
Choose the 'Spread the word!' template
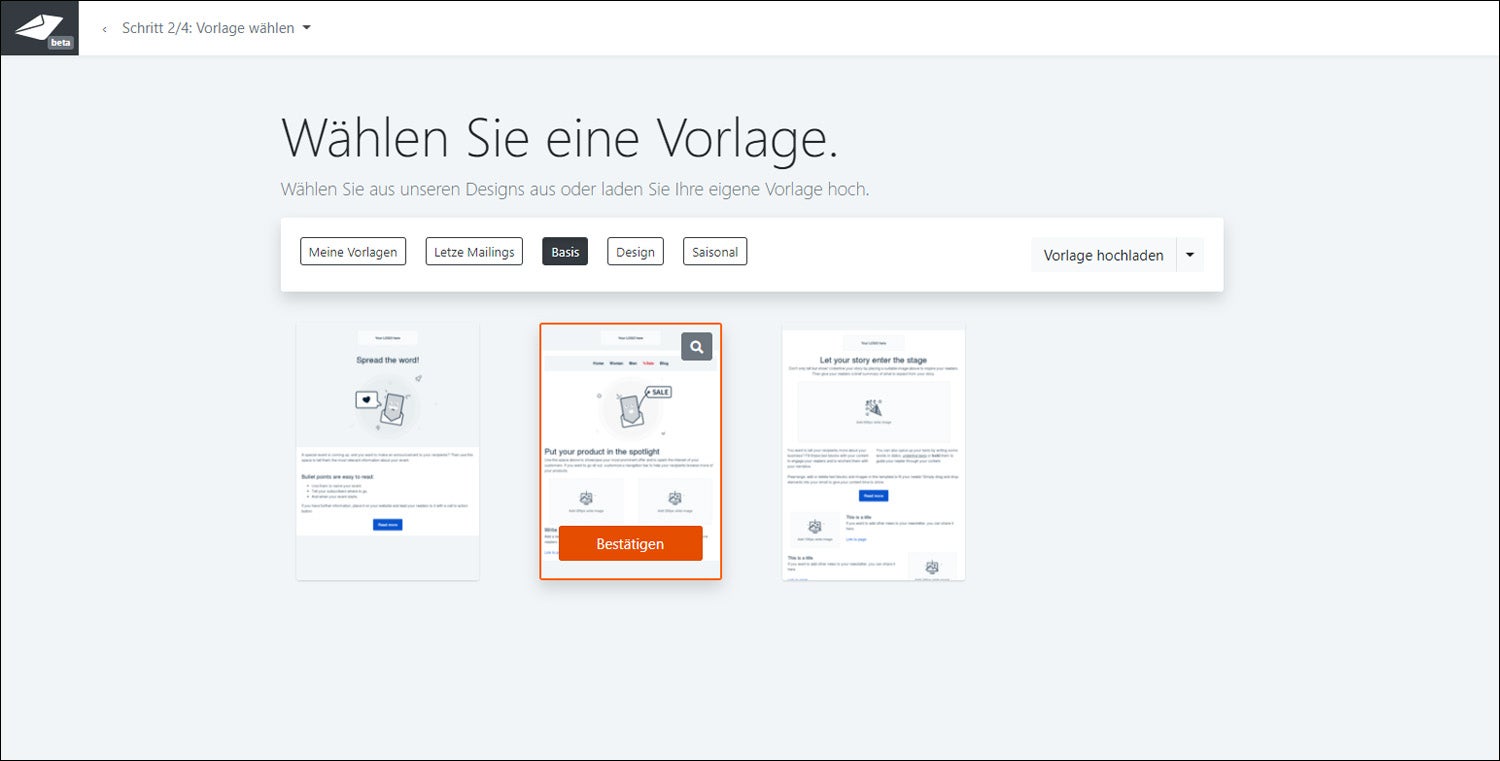click(x=388, y=451)
